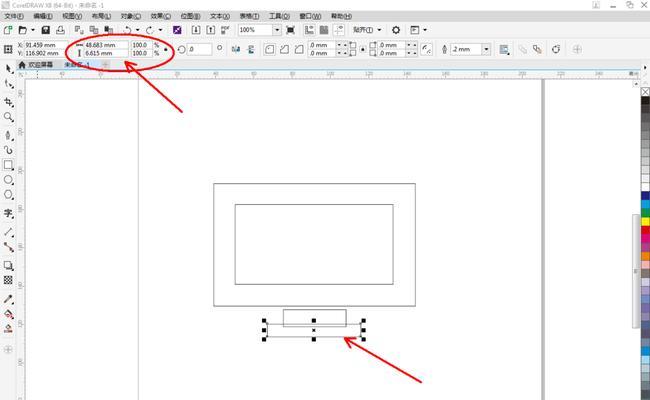Toggle the mirror horizontally button

point(236,49)
